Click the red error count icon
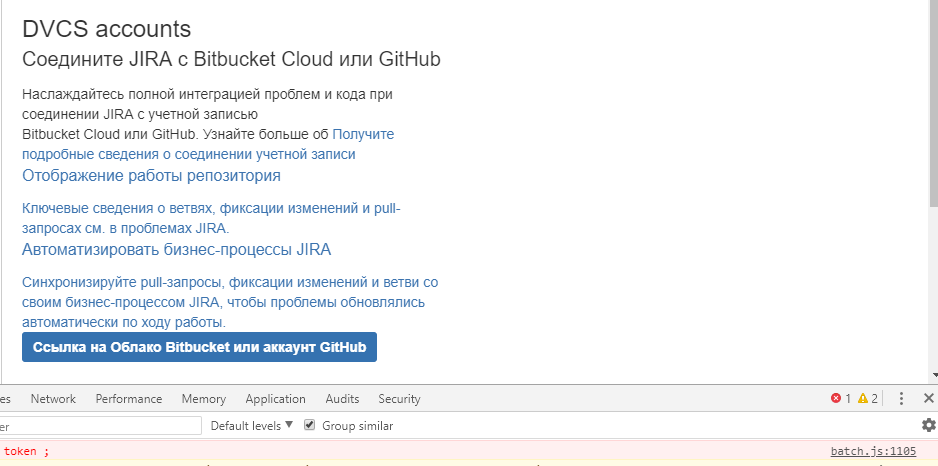The width and height of the screenshot is (938, 466). tap(836, 398)
